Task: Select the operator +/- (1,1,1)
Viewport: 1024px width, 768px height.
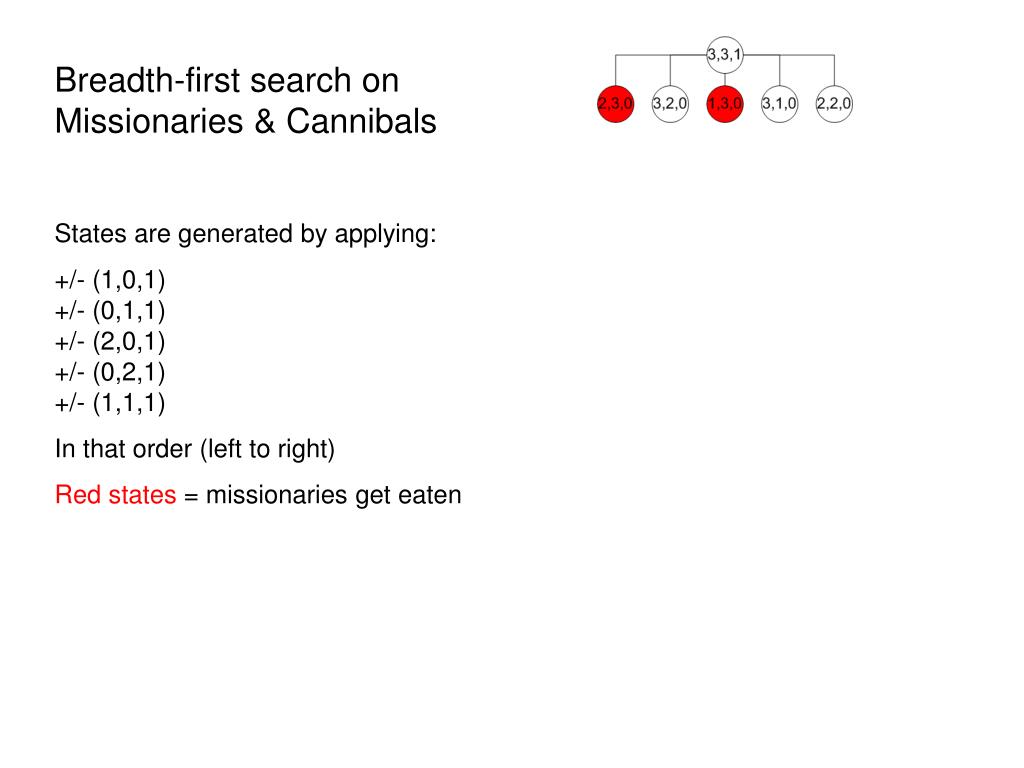Action: tap(110, 403)
